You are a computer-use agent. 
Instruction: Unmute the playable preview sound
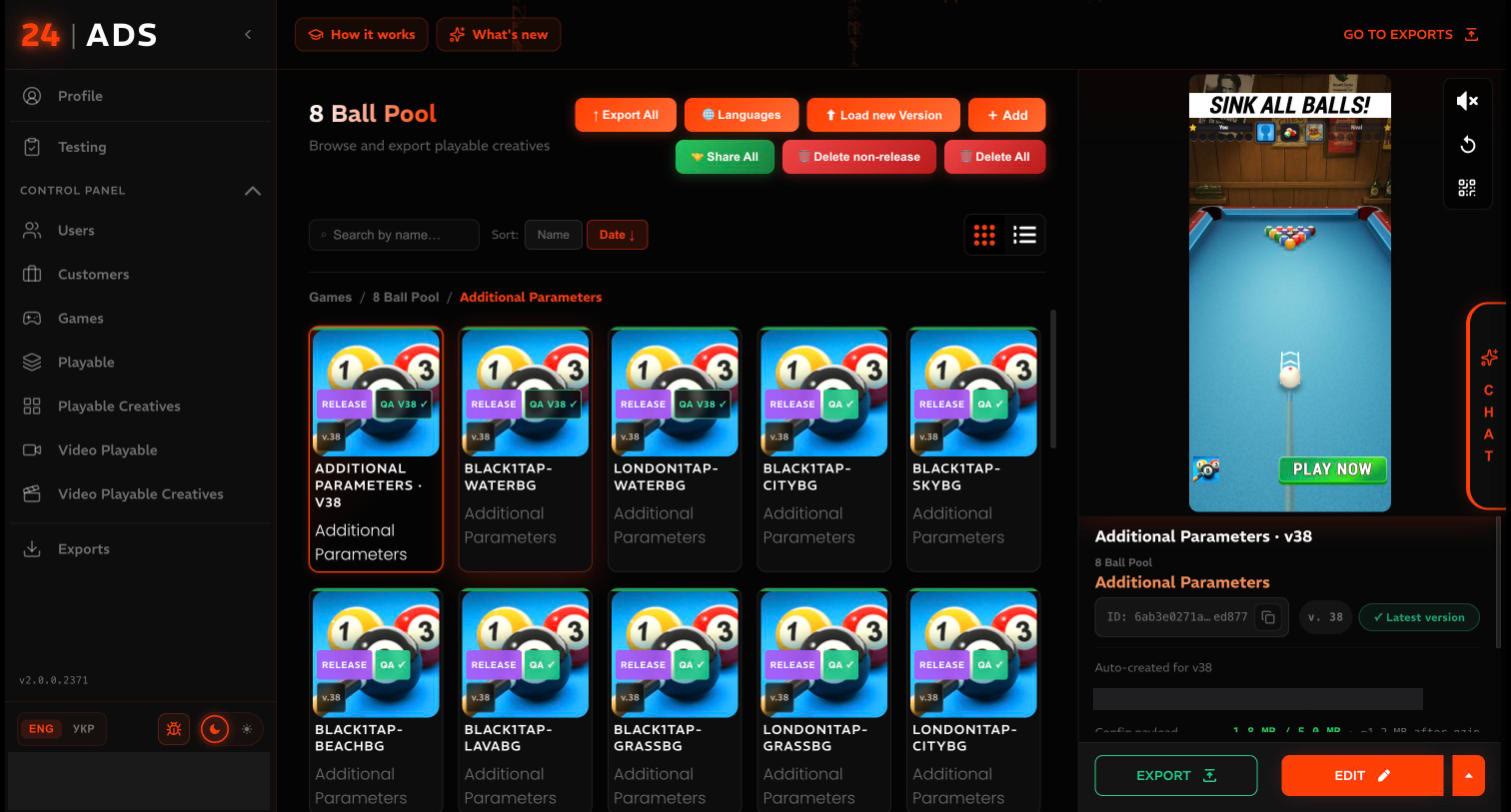click(1467, 101)
